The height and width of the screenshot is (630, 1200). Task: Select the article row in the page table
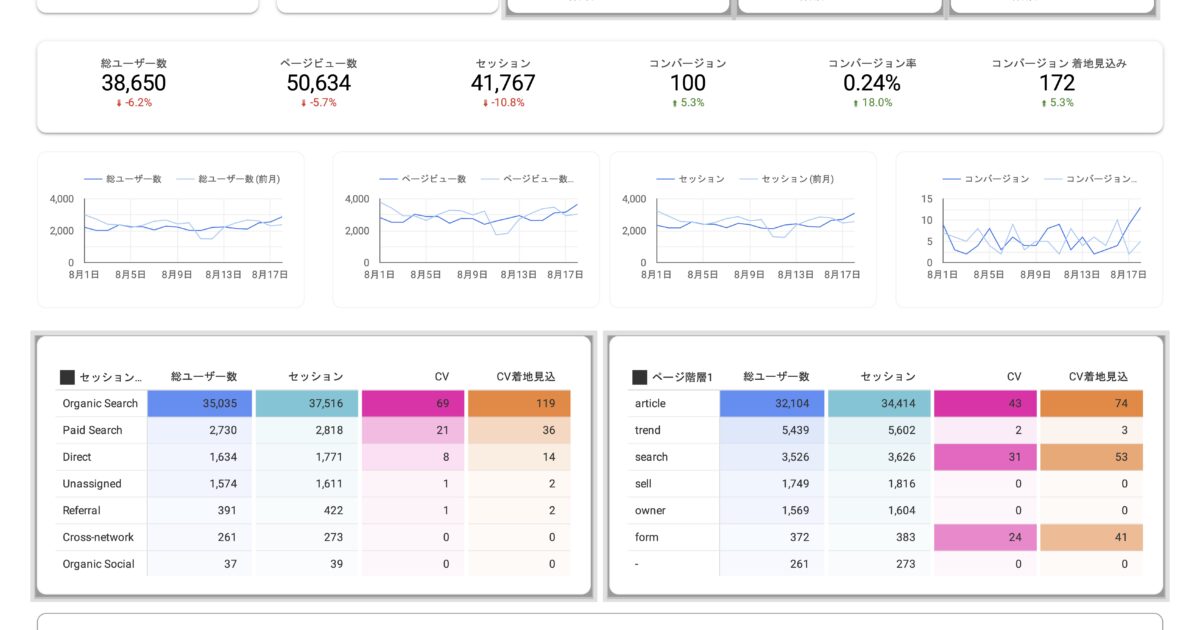(650, 403)
